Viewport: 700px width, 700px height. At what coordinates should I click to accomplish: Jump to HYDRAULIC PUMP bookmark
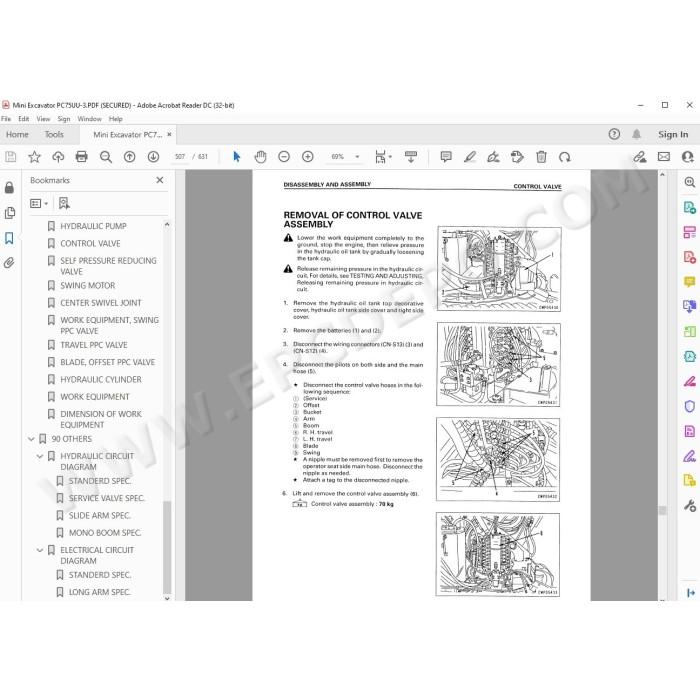click(x=93, y=226)
